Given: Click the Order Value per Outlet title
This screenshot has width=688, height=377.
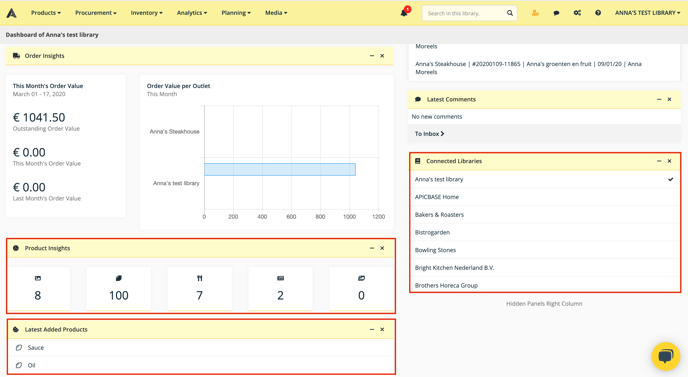Looking at the screenshot, I should pyautogui.click(x=178, y=86).
